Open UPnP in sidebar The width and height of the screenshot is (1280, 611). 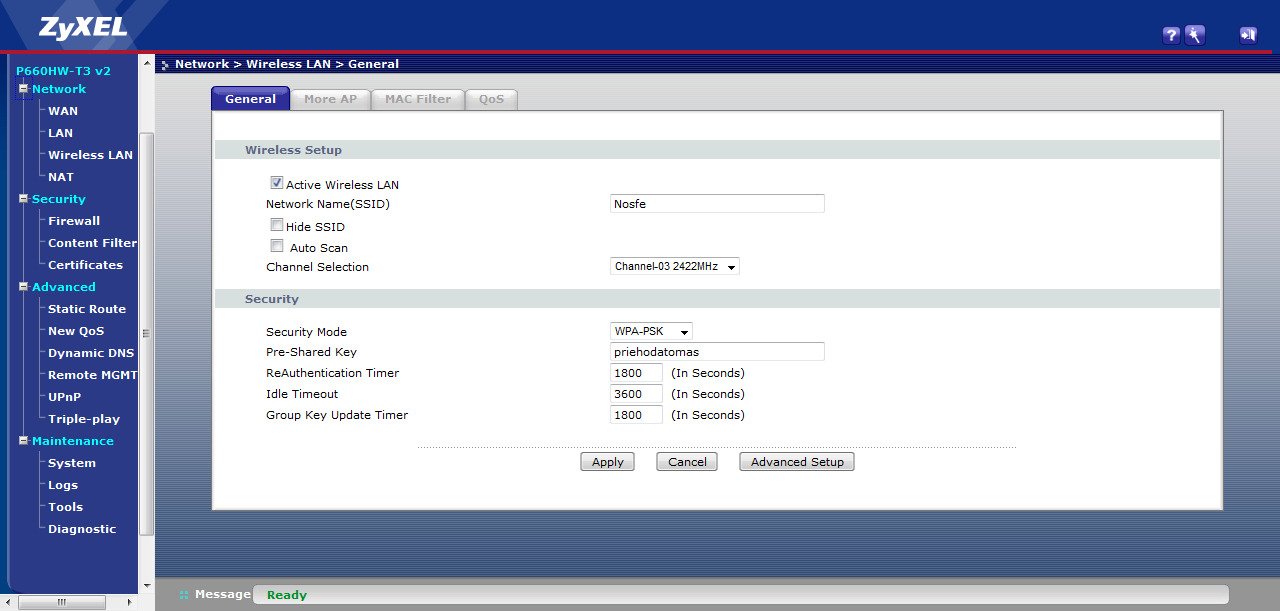tap(64, 397)
